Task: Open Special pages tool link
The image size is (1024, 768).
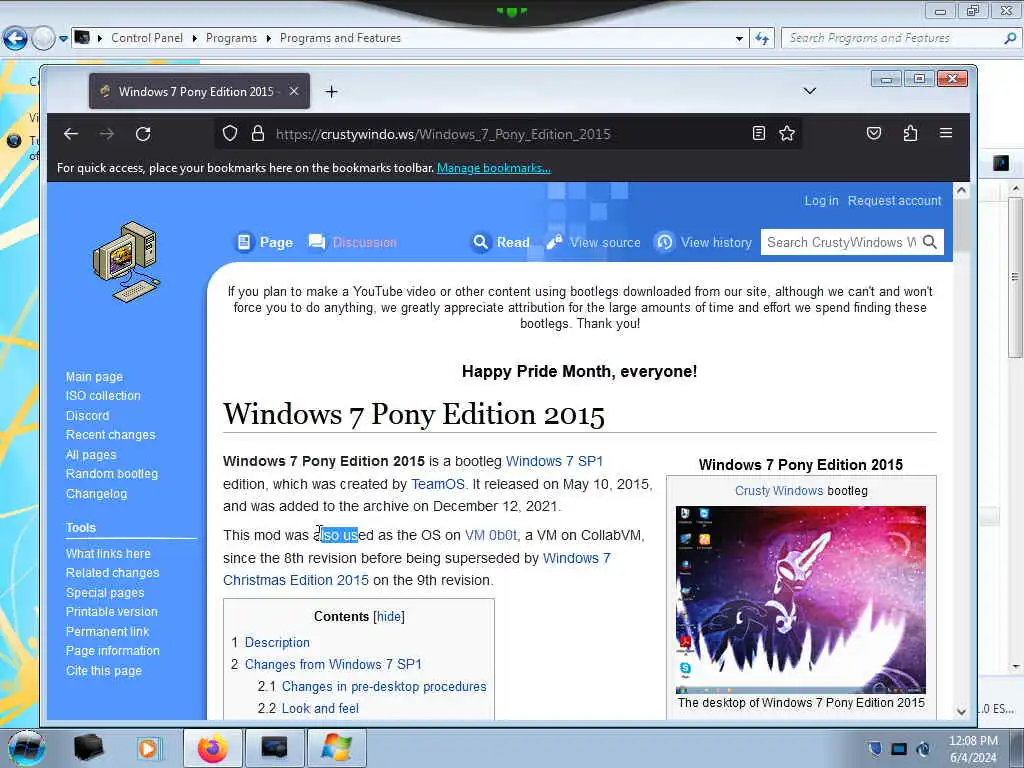Action: pos(104,592)
